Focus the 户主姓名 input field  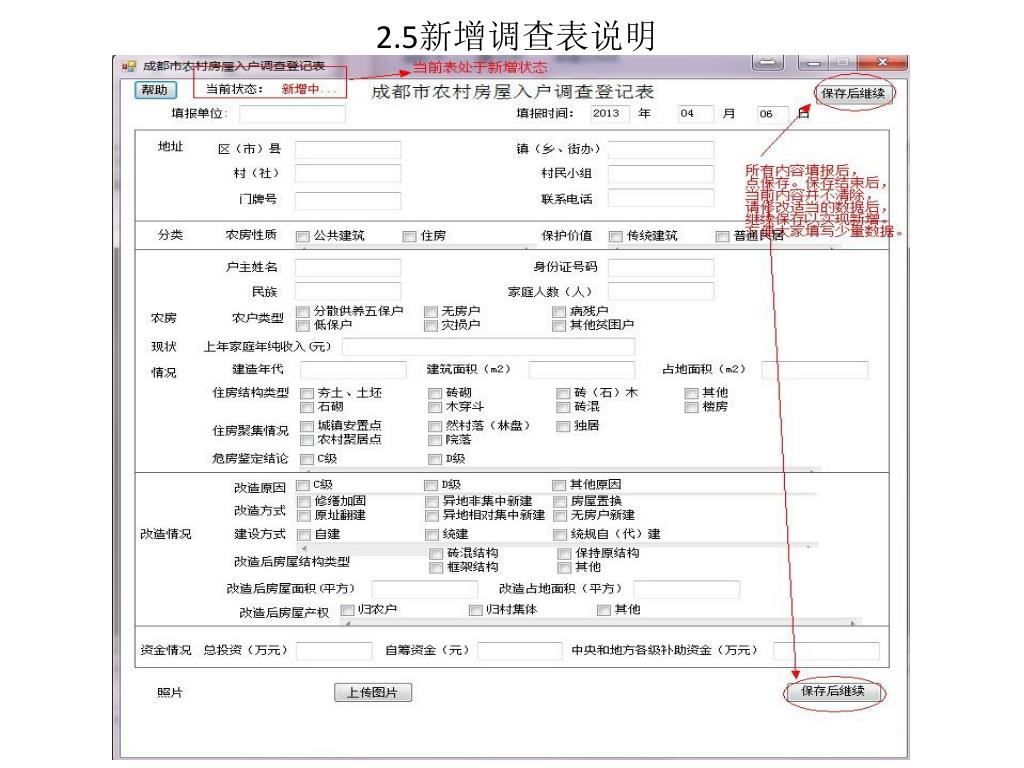(347, 268)
